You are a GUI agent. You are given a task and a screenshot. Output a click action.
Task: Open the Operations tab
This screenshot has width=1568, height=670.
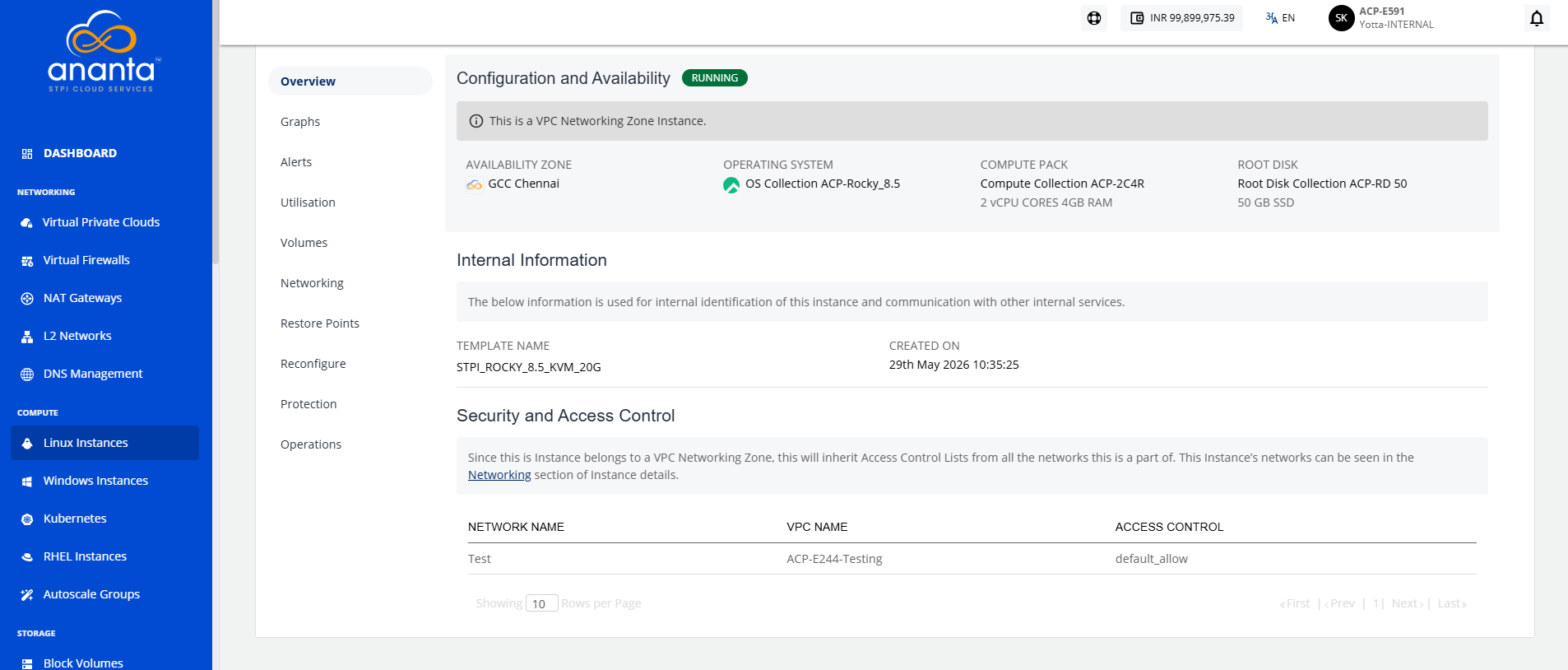click(311, 444)
